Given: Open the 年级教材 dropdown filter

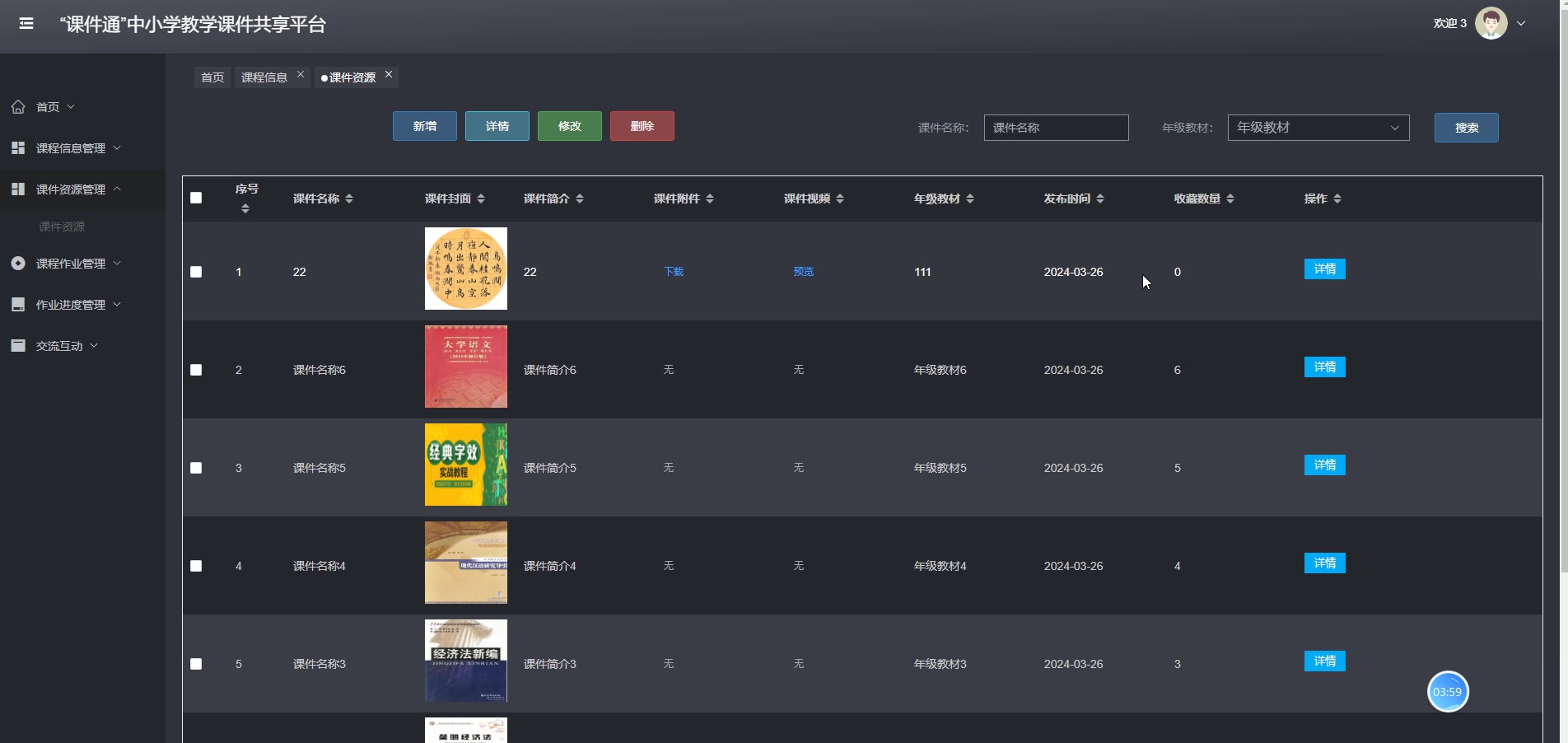Looking at the screenshot, I should tap(1318, 128).
